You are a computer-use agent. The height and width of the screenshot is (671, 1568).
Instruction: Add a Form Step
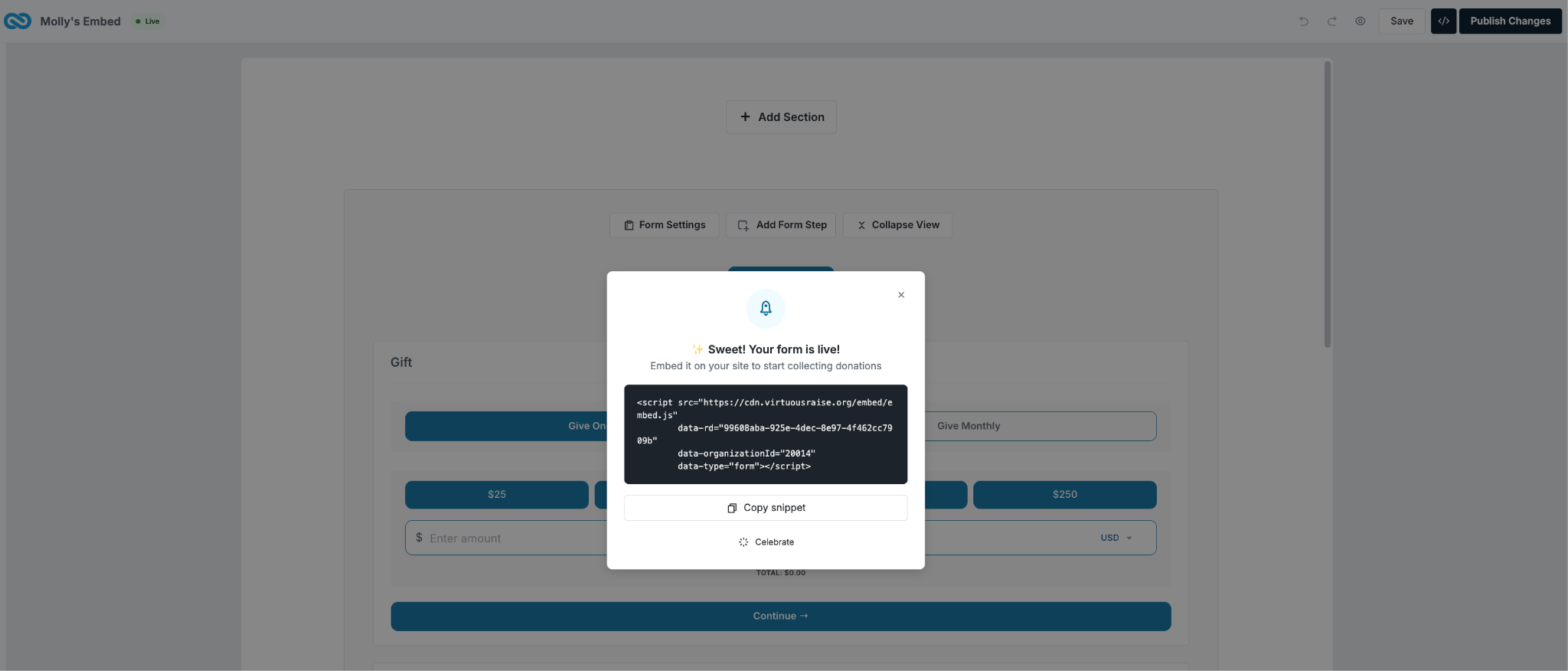pos(781,225)
